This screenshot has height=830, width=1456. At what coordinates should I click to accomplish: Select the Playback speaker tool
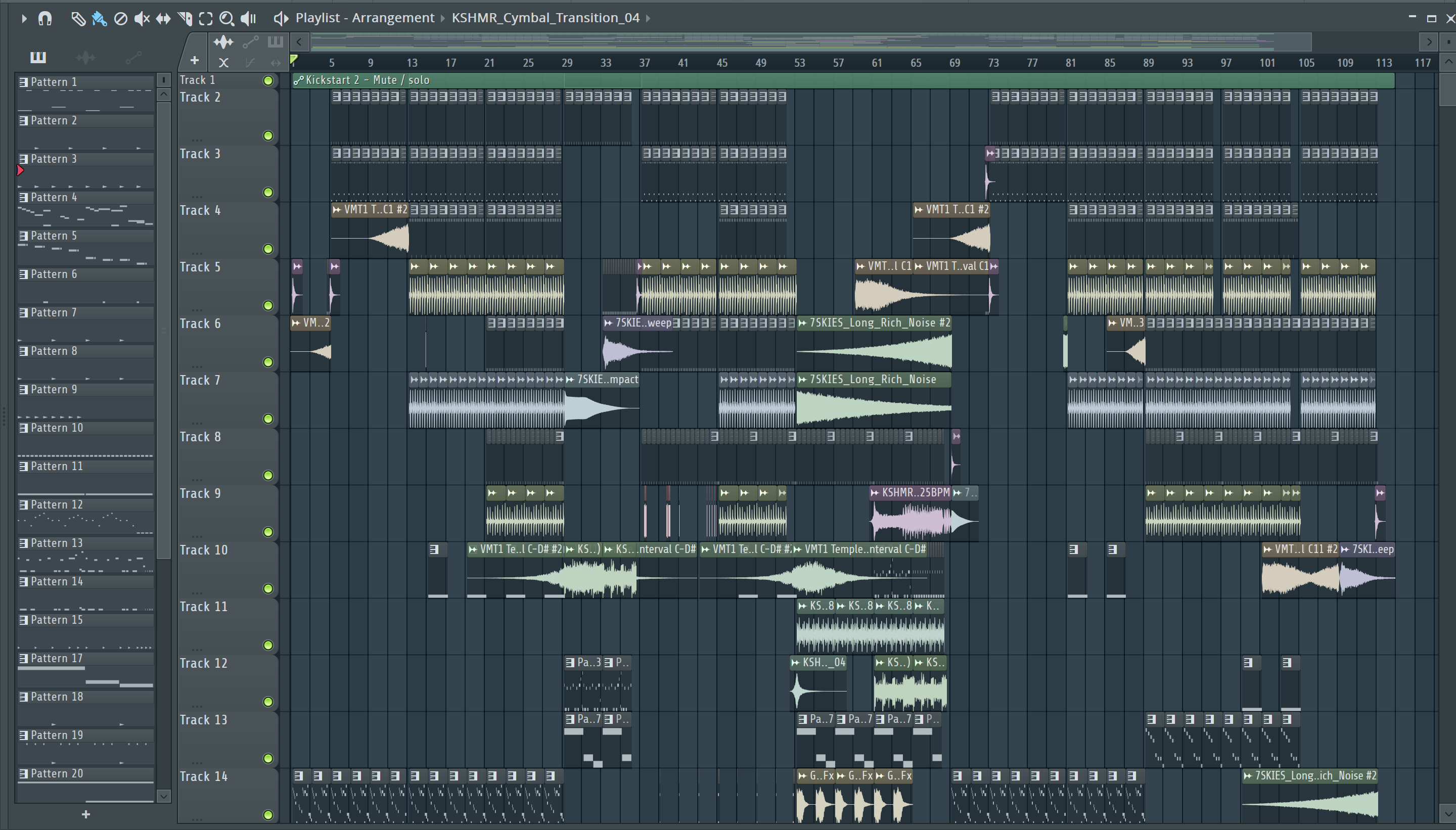(x=249, y=18)
